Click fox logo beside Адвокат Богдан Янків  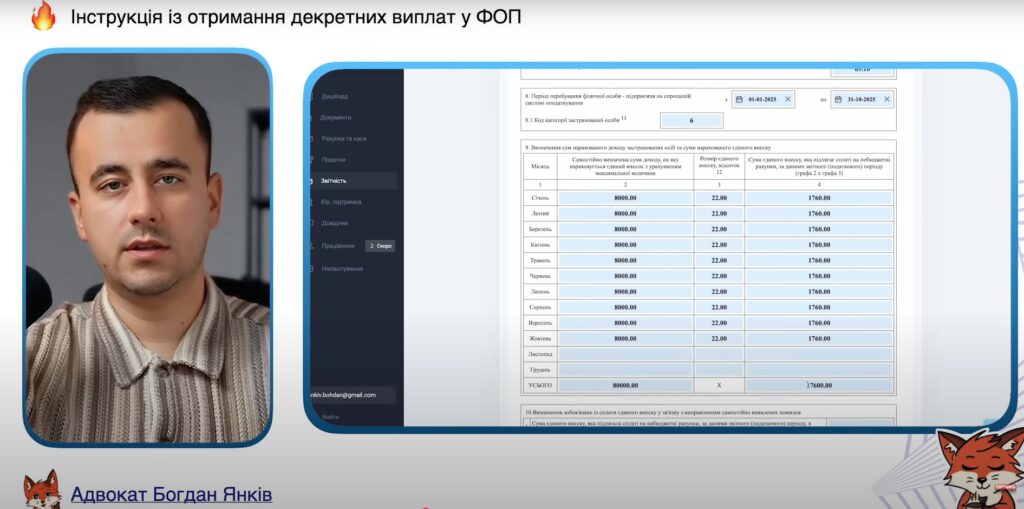pos(42,490)
